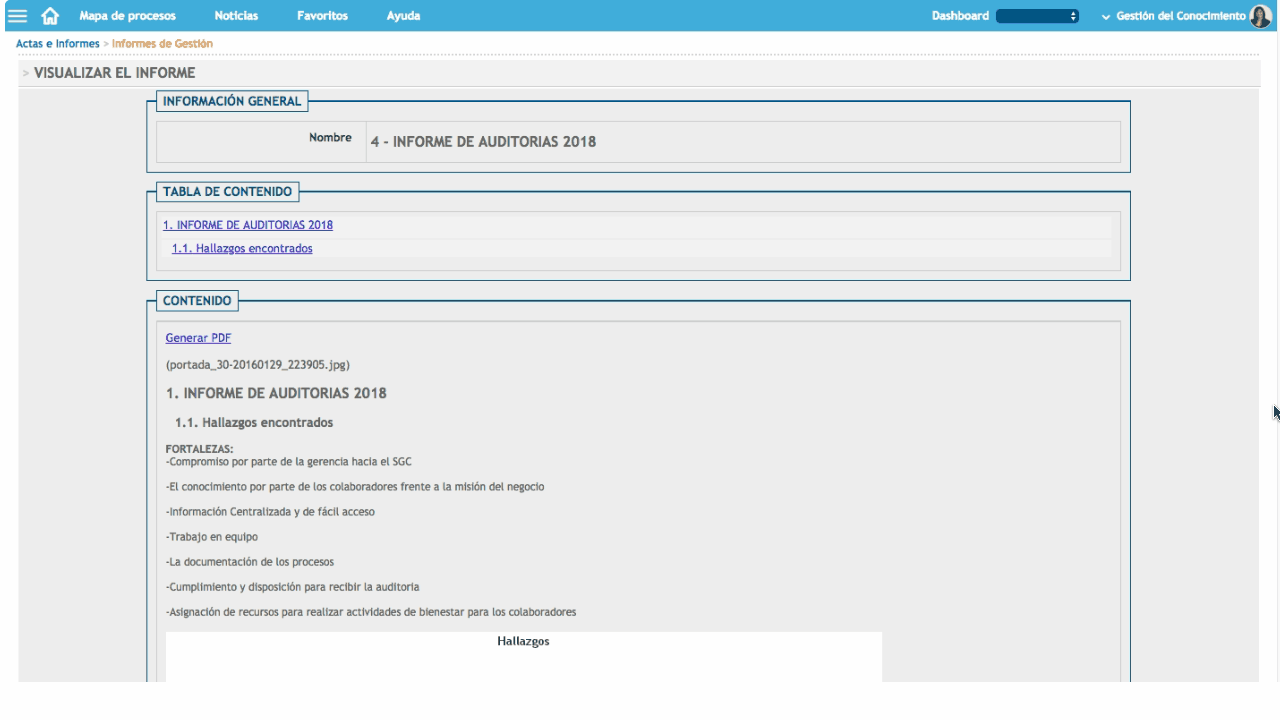Open the Ayuda menu

pos(403,16)
